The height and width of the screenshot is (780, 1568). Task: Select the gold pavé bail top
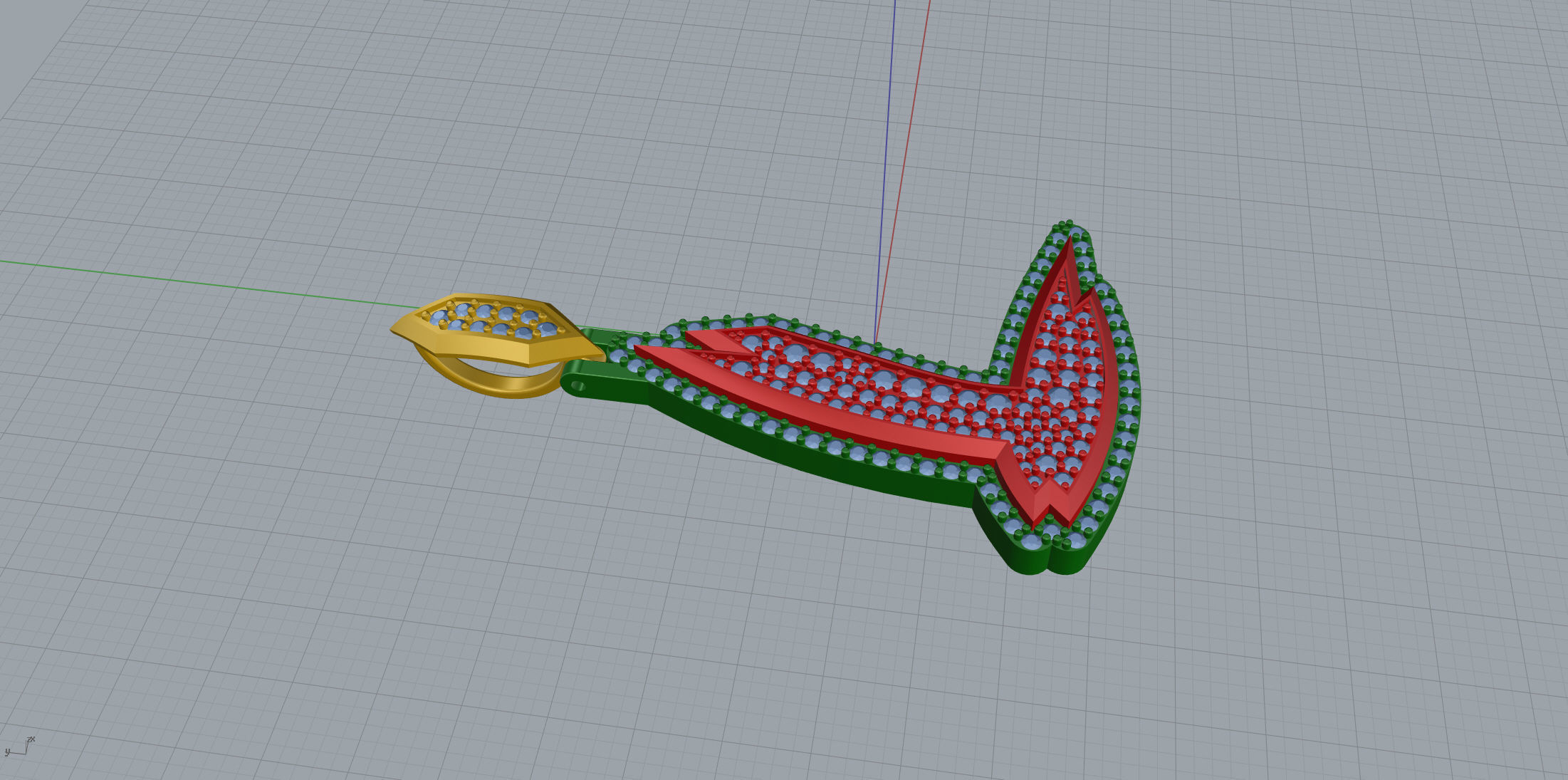pos(497,329)
